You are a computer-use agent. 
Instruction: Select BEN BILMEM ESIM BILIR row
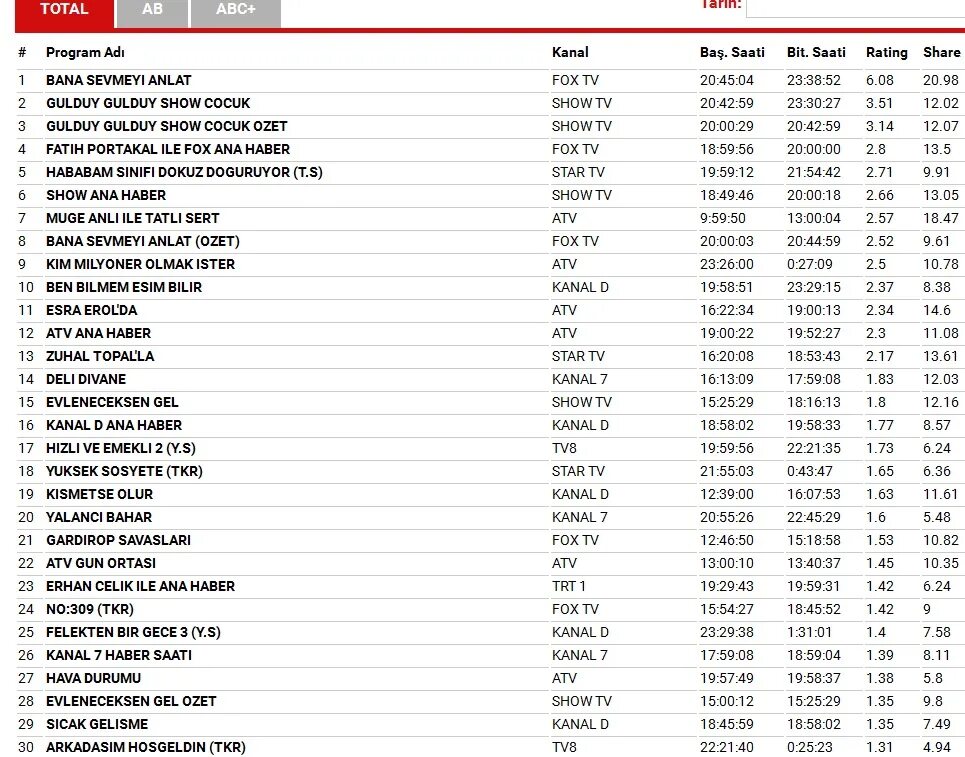point(490,287)
